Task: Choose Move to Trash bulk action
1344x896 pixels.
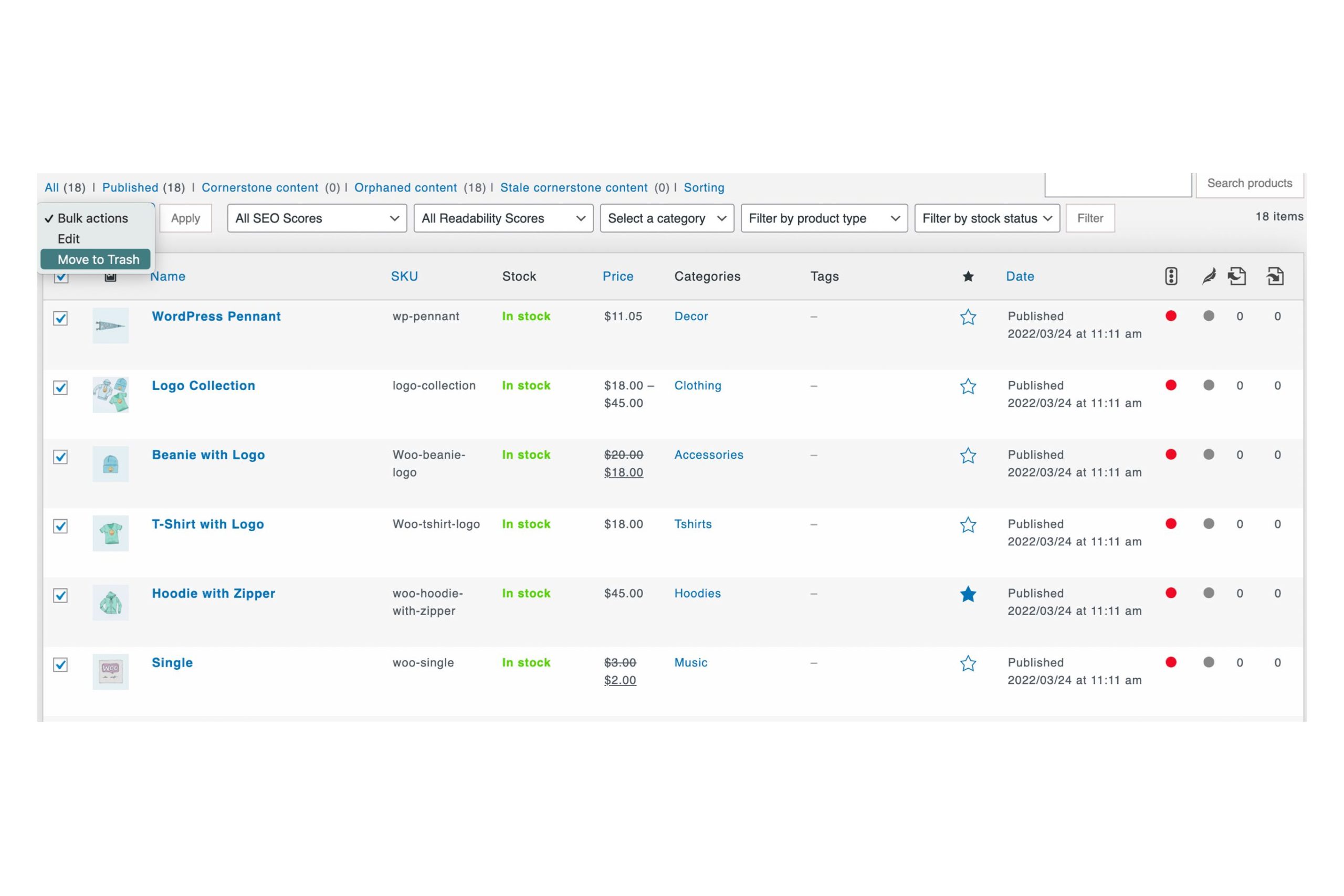Action: click(98, 259)
